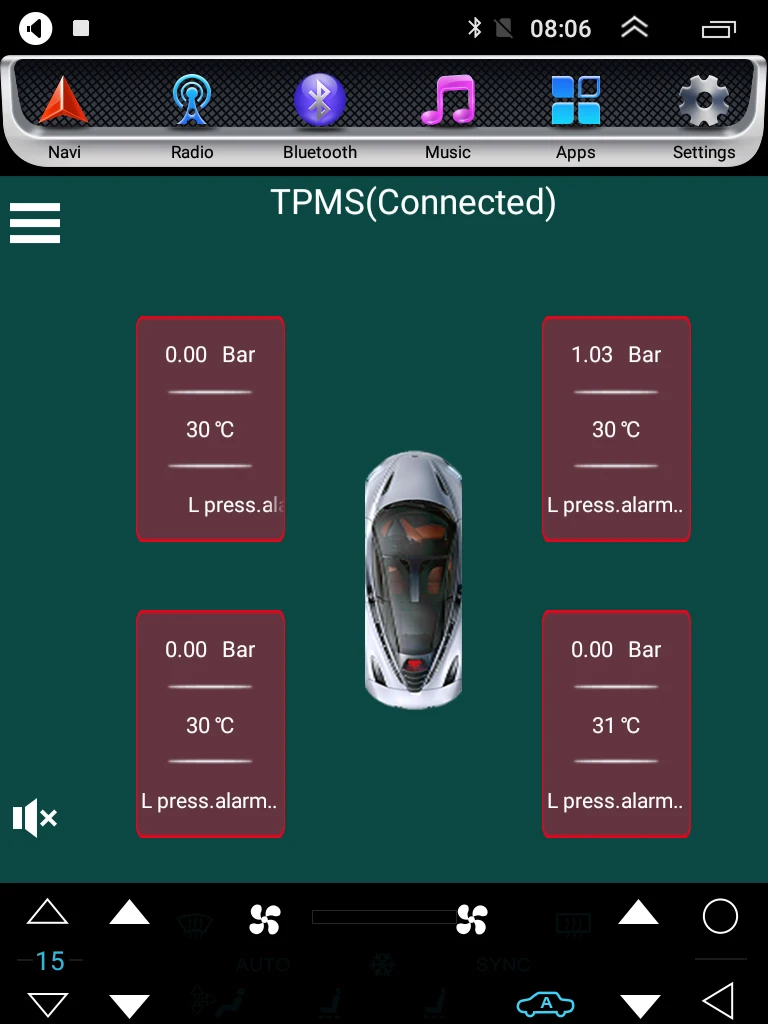768x1024 pixels.
Task: Tap the muted speaker alarm icon
Action: (35, 817)
